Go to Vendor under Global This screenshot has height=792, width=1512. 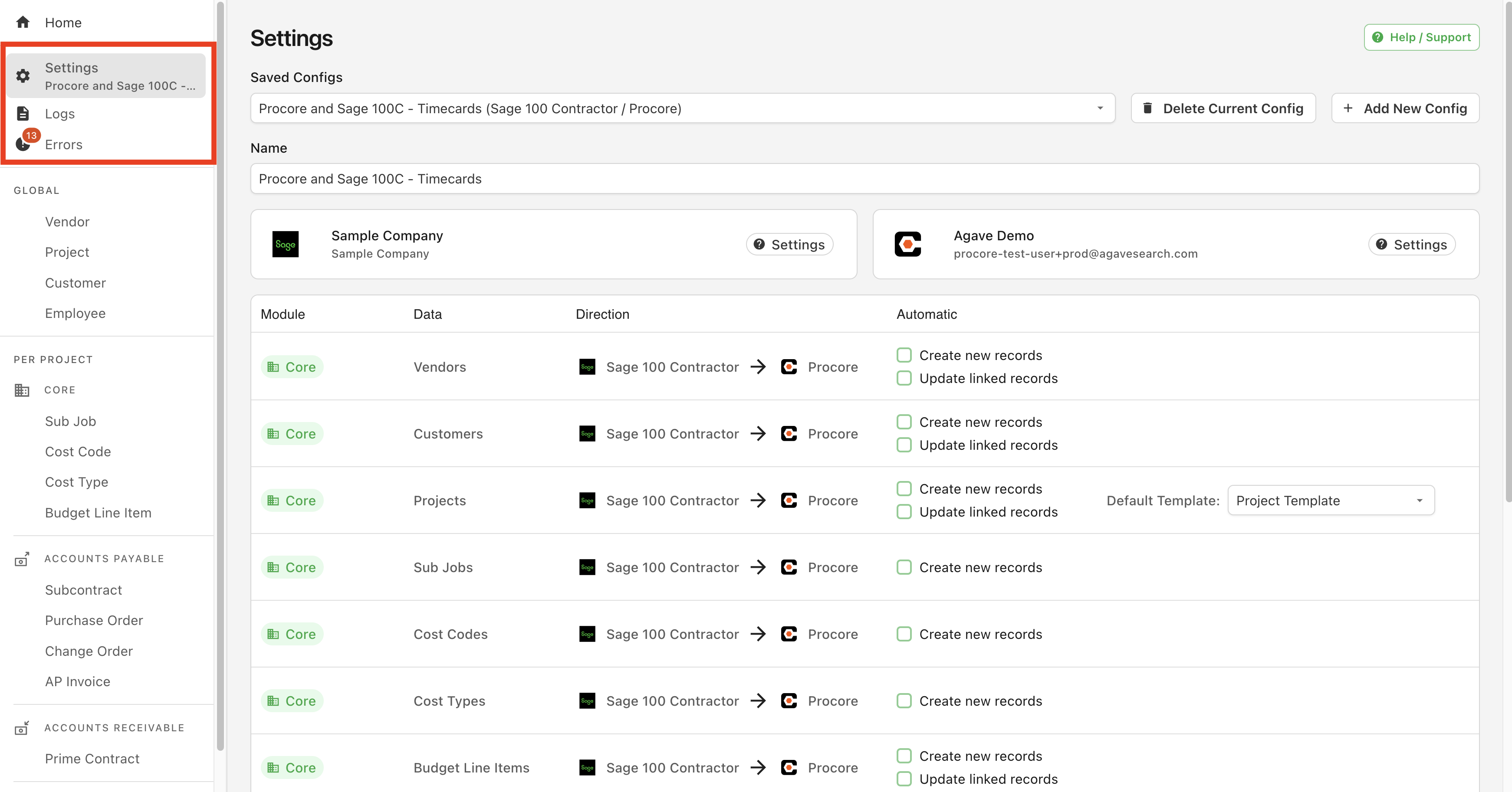click(x=68, y=222)
